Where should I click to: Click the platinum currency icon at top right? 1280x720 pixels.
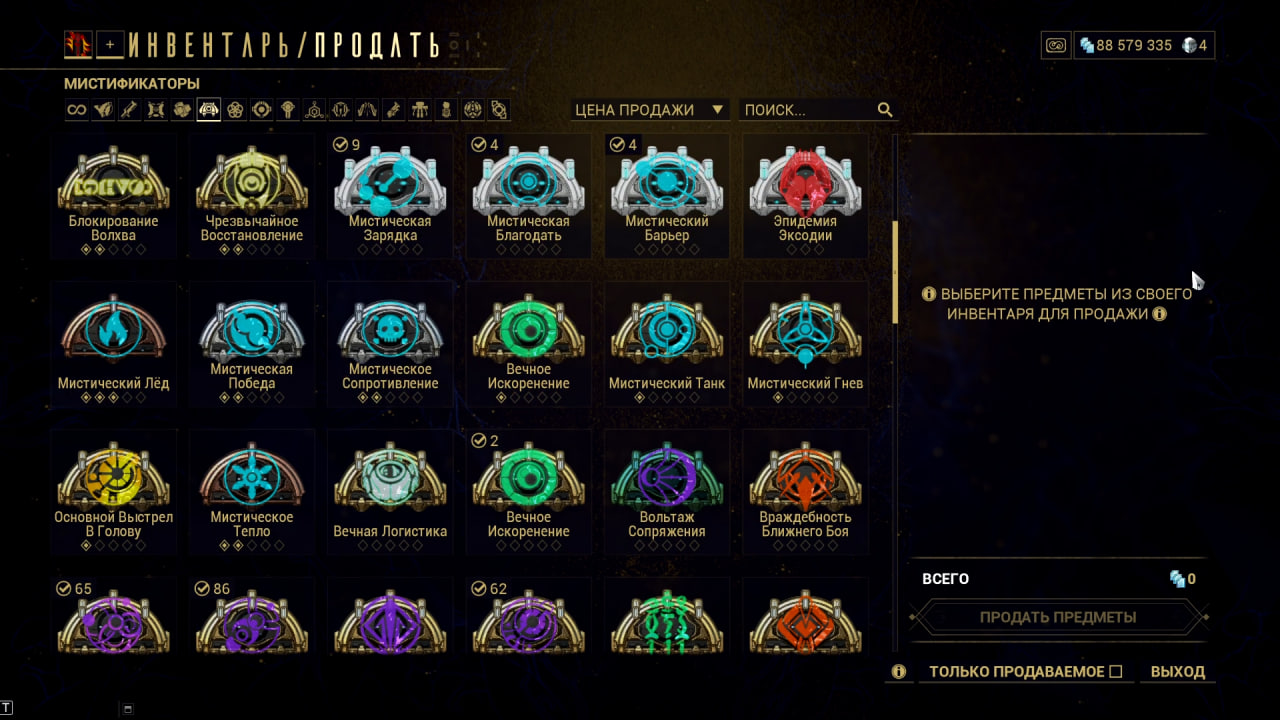[x=1188, y=45]
